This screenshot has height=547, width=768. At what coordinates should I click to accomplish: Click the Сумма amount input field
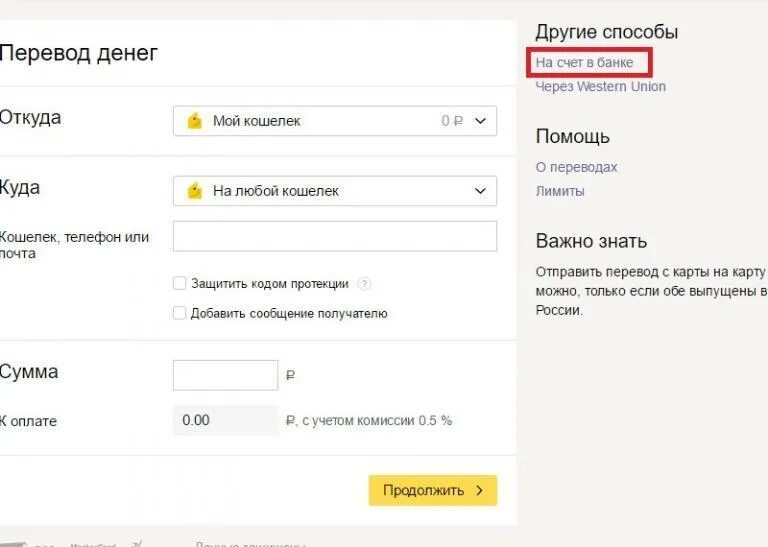tap(225, 375)
